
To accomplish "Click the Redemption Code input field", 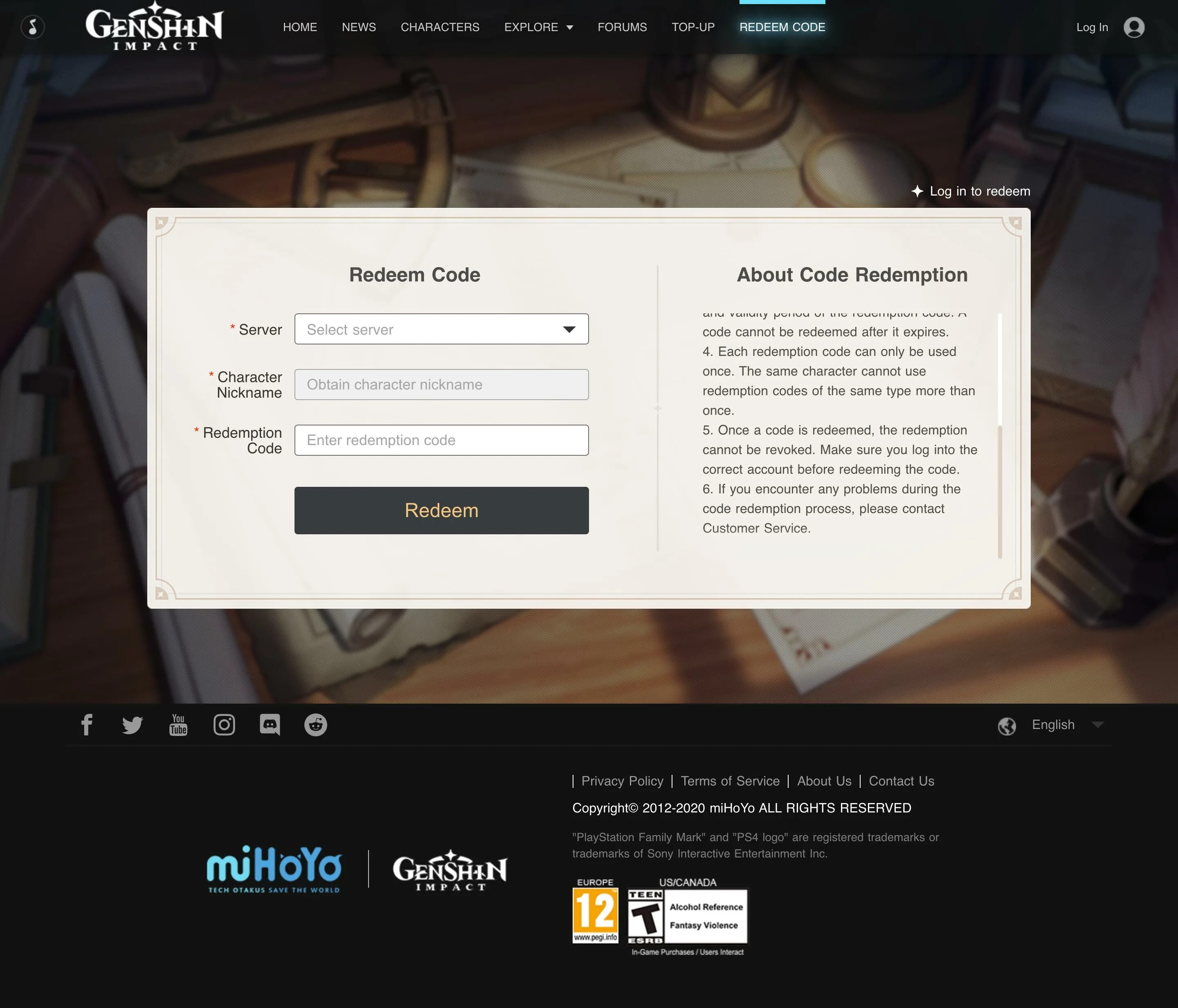I will [x=441, y=440].
